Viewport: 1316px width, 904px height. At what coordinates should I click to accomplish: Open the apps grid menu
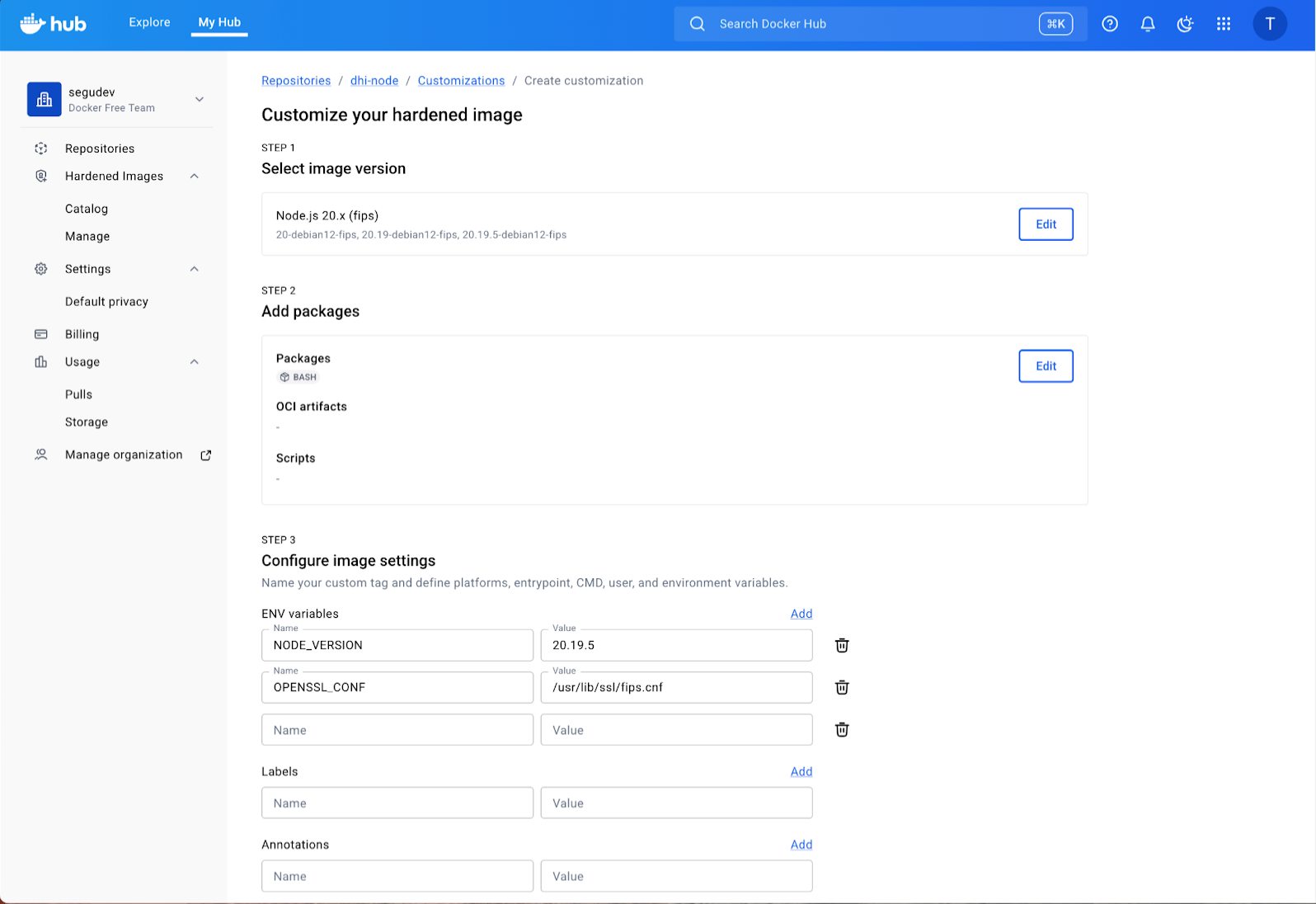point(1223,24)
